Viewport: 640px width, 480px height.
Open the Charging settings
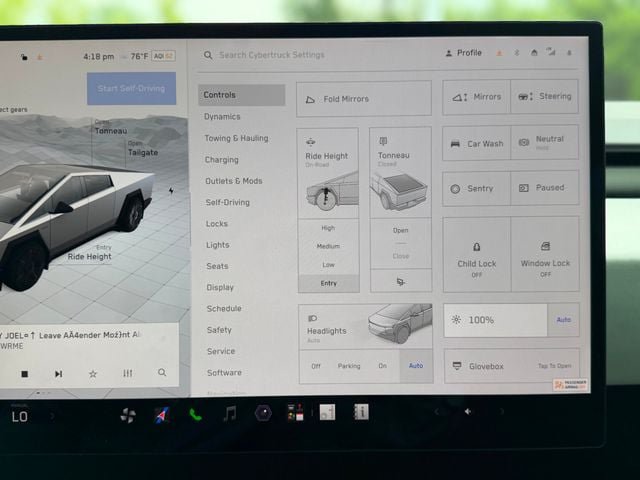pos(222,160)
